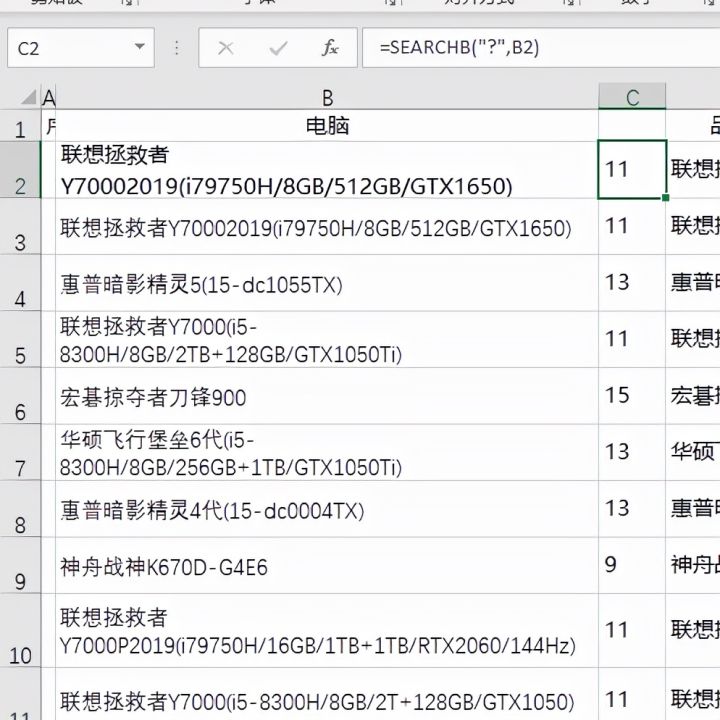720x720 pixels.
Task: Select the column C header
Action: 632,97
